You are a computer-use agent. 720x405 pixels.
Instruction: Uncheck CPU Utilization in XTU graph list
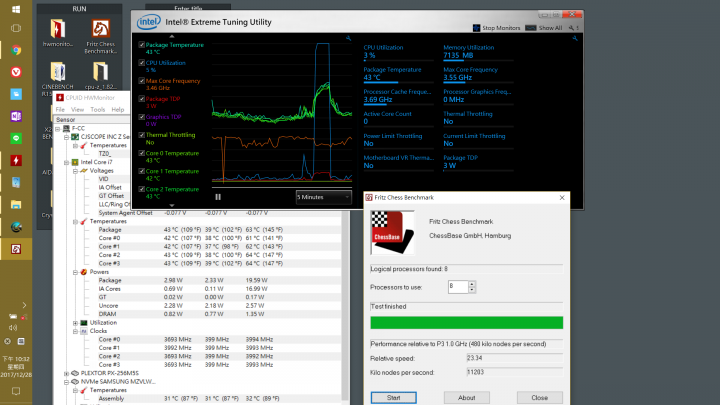[x=141, y=62]
